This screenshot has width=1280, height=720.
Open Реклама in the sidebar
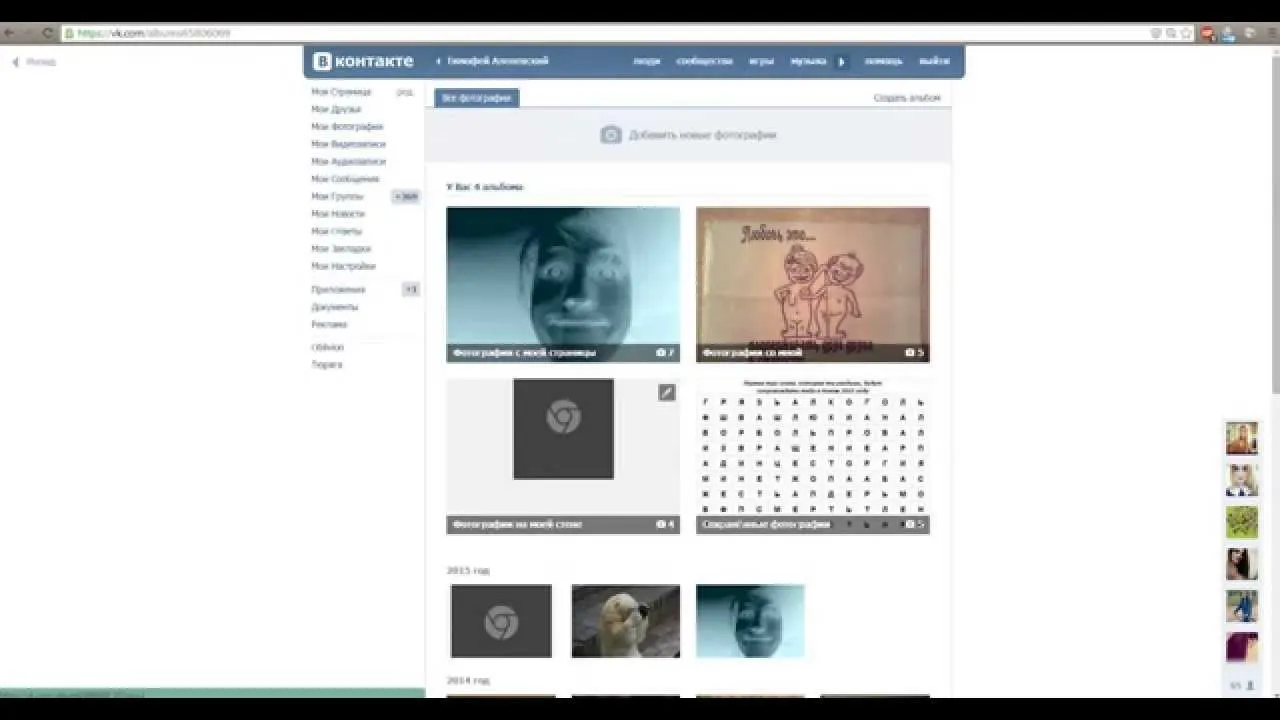(x=329, y=324)
